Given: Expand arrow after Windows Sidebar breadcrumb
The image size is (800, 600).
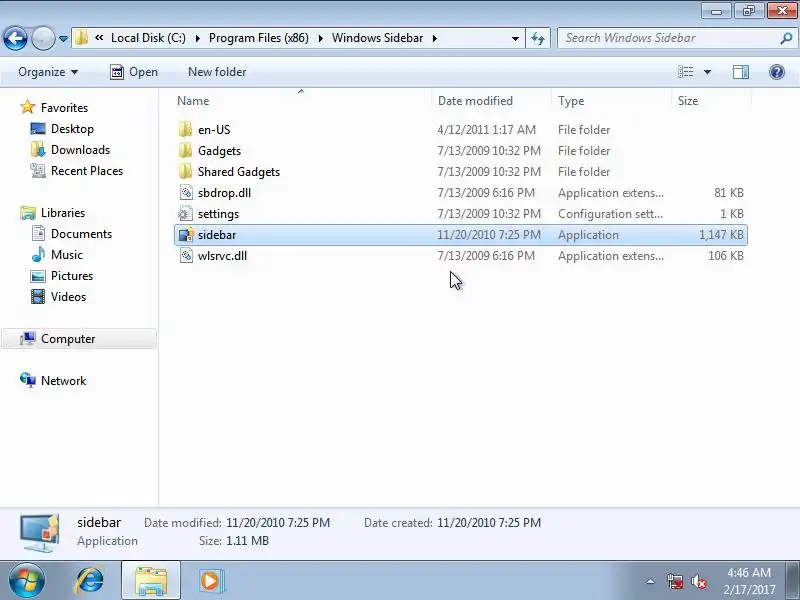Looking at the screenshot, I should click(x=435, y=38).
